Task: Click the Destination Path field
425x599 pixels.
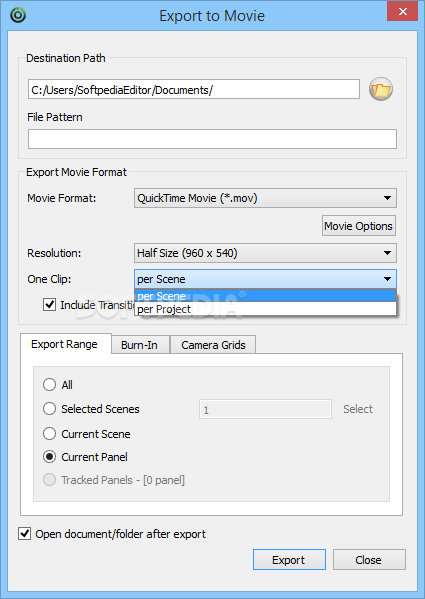Action: coord(194,89)
